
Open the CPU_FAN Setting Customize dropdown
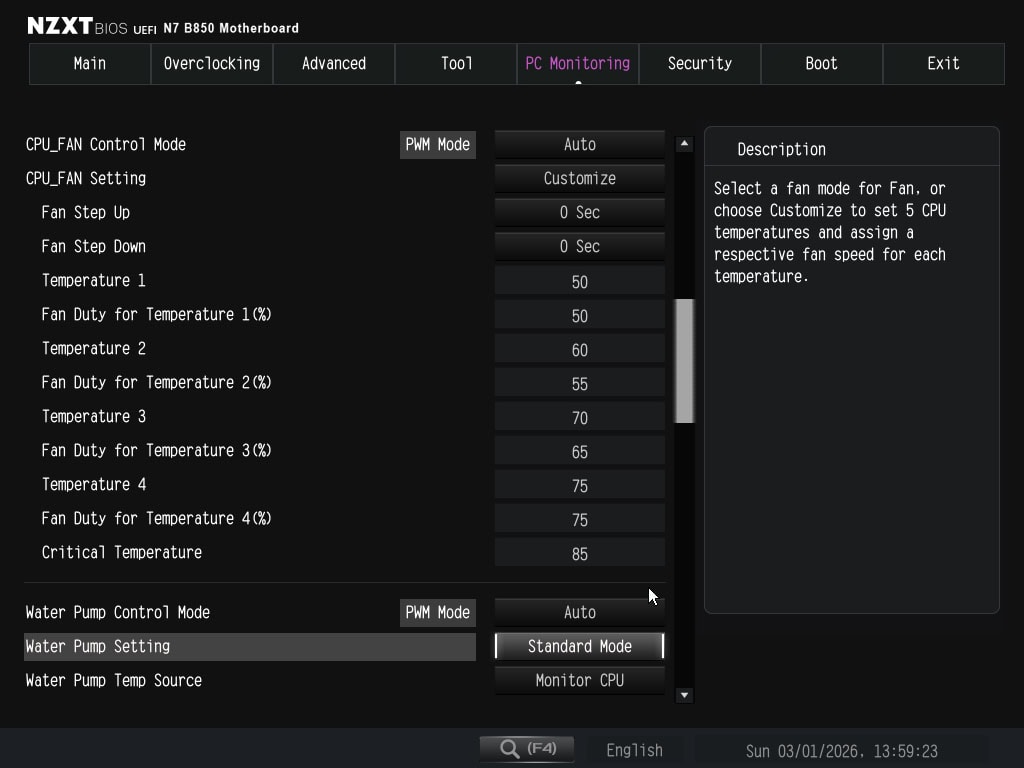pos(579,179)
